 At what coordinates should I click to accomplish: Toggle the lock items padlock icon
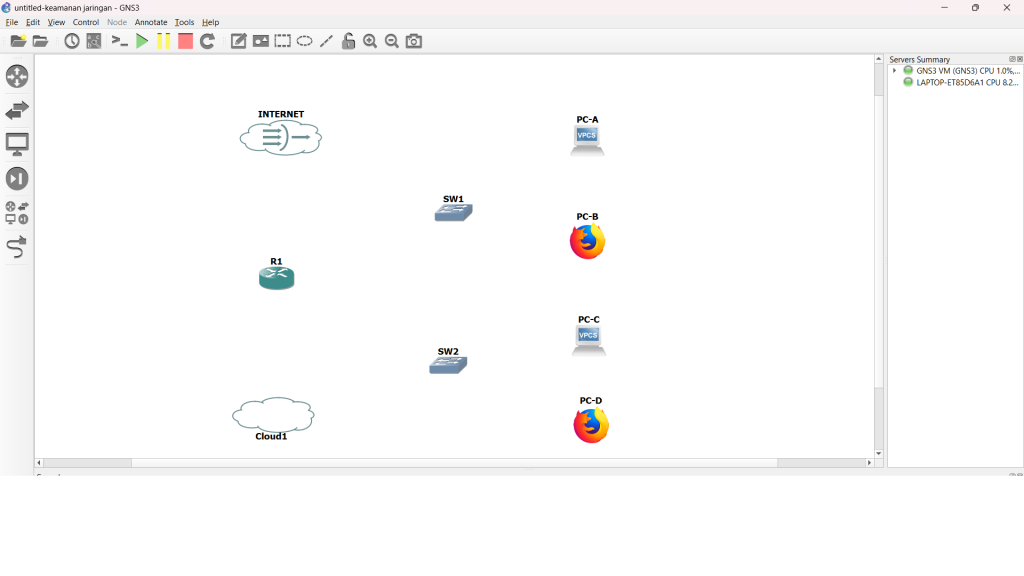tap(348, 41)
